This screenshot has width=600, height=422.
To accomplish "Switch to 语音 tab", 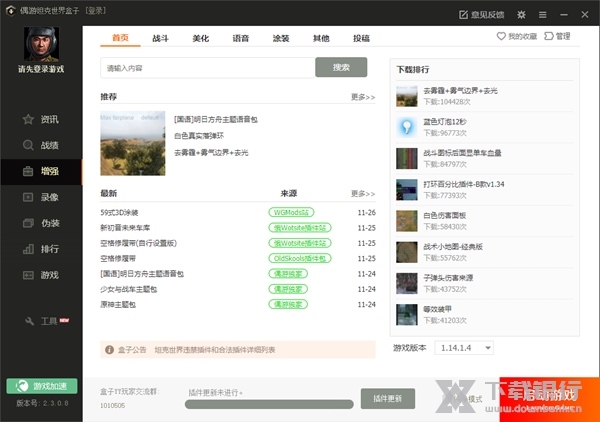I will point(241,38).
